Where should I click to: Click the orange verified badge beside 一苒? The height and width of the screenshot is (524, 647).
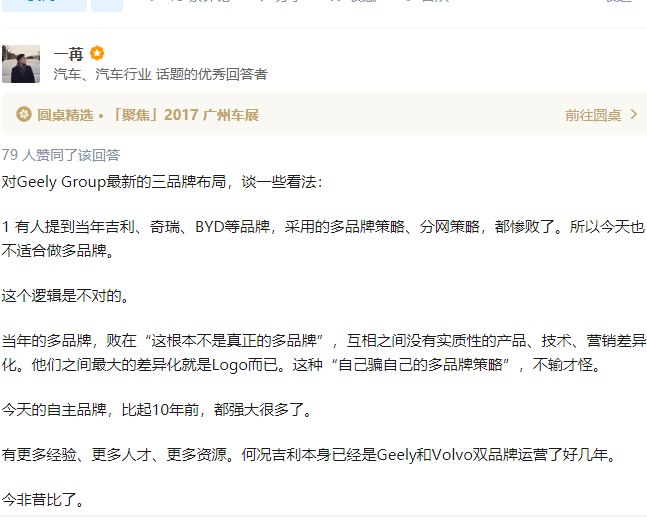pyautogui.click(x=97, y=54)
